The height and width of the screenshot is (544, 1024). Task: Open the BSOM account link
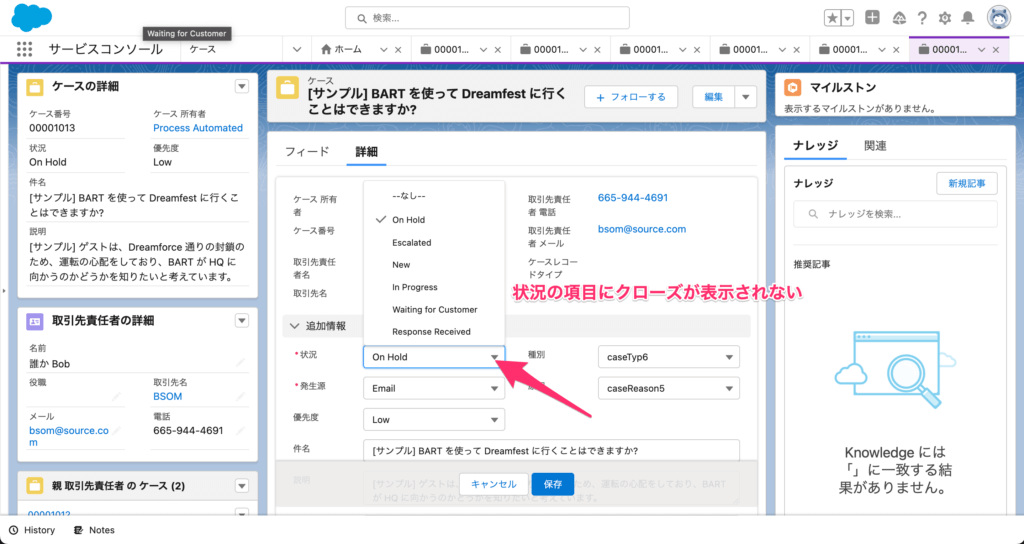[x=168, y=396]
